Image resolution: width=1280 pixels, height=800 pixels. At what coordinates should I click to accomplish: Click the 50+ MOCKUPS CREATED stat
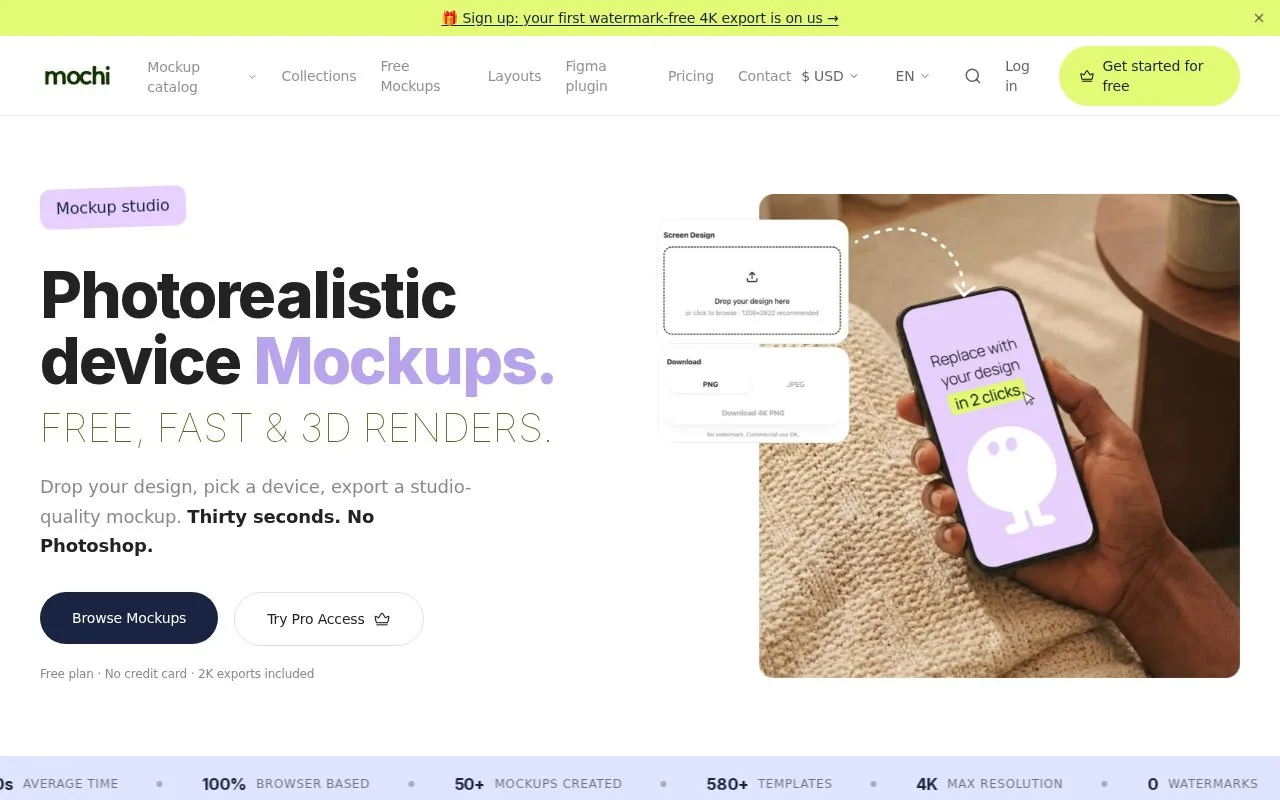tap(538, 784)
